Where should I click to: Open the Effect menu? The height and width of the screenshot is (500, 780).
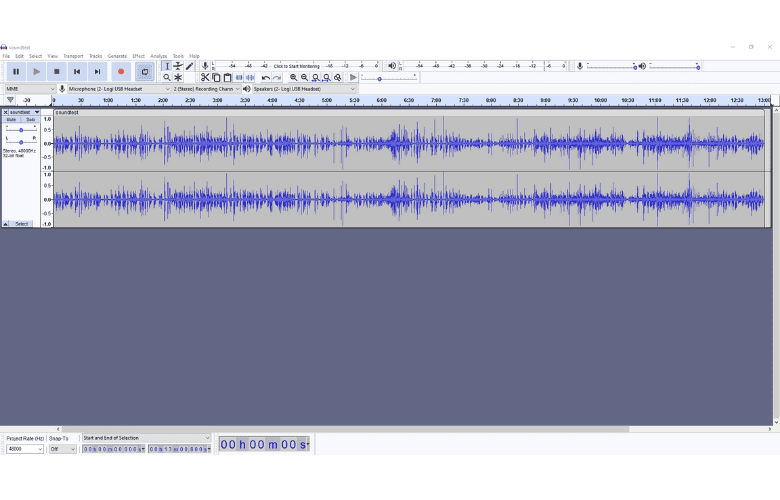(138, 56)
